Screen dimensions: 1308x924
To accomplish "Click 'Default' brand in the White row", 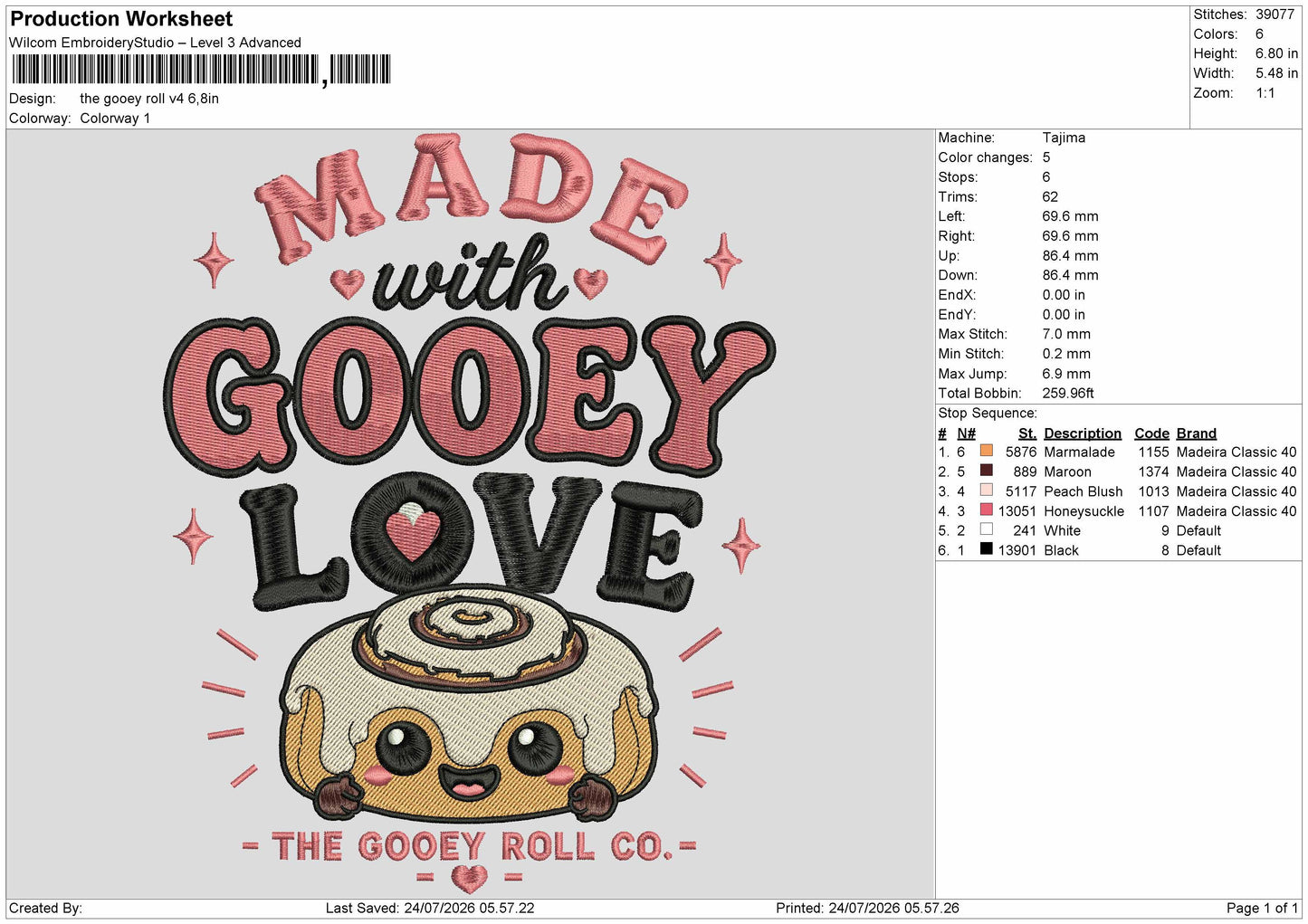I will (1198, 531).
